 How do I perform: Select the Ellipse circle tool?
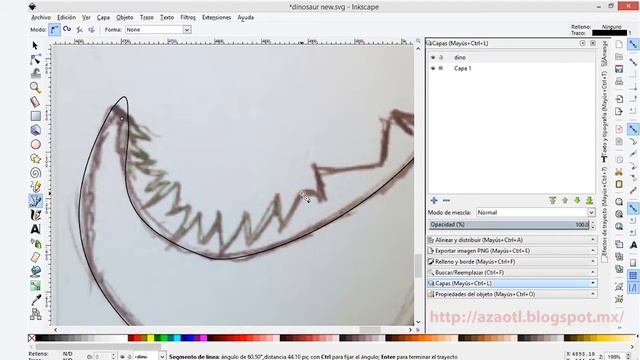pos(35,144)
